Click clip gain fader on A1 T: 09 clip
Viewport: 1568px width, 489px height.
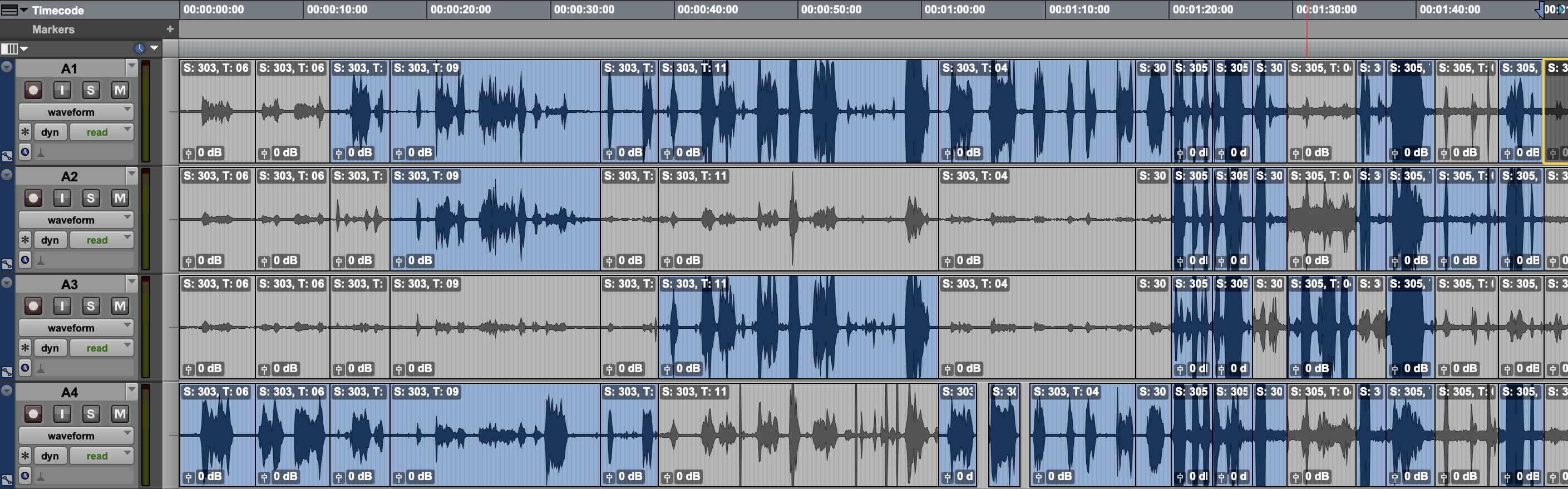[x=399, y=154]
